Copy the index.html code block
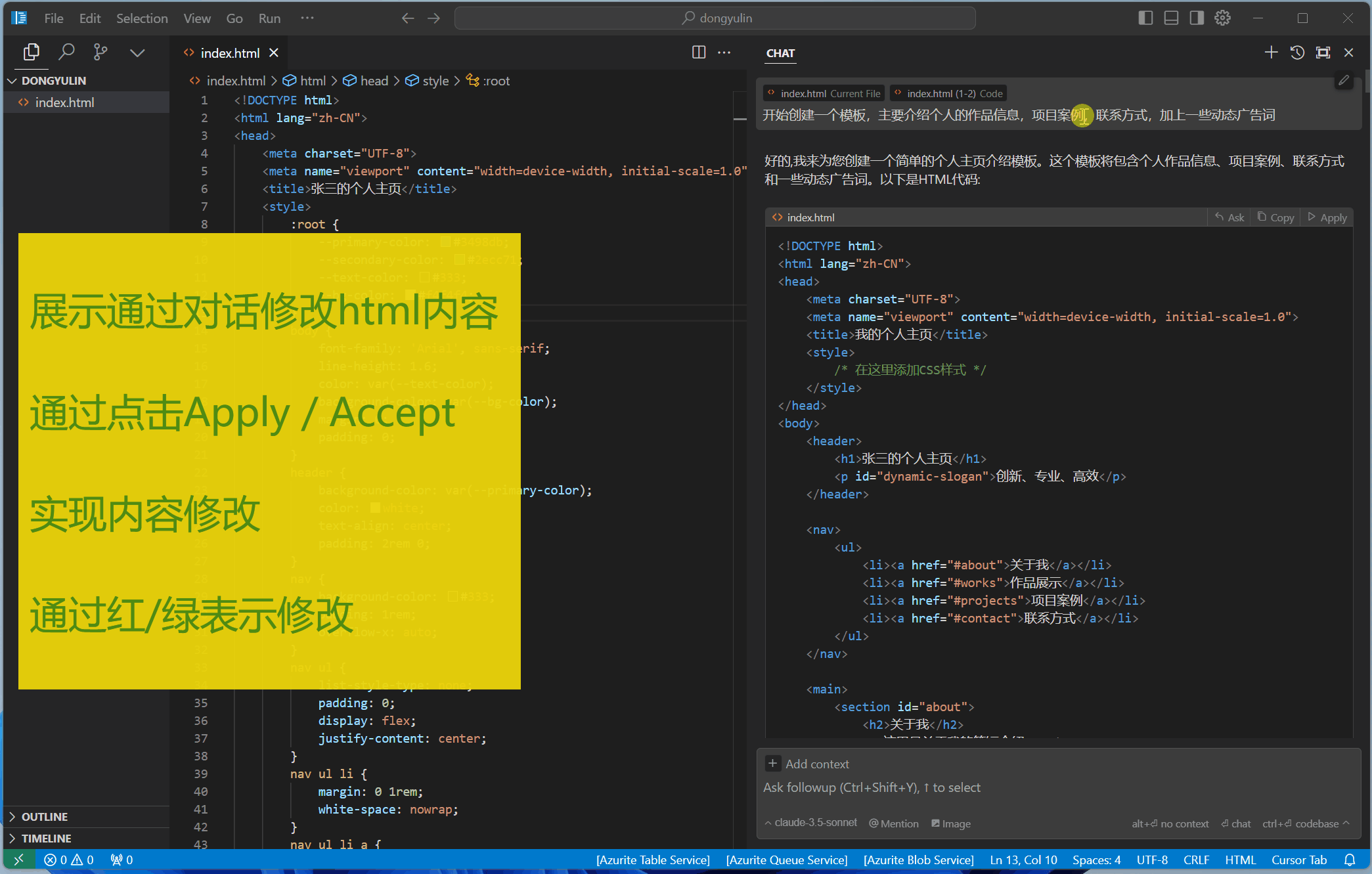This screenshot has height=874, width=1372. [x=1275, y=217]
